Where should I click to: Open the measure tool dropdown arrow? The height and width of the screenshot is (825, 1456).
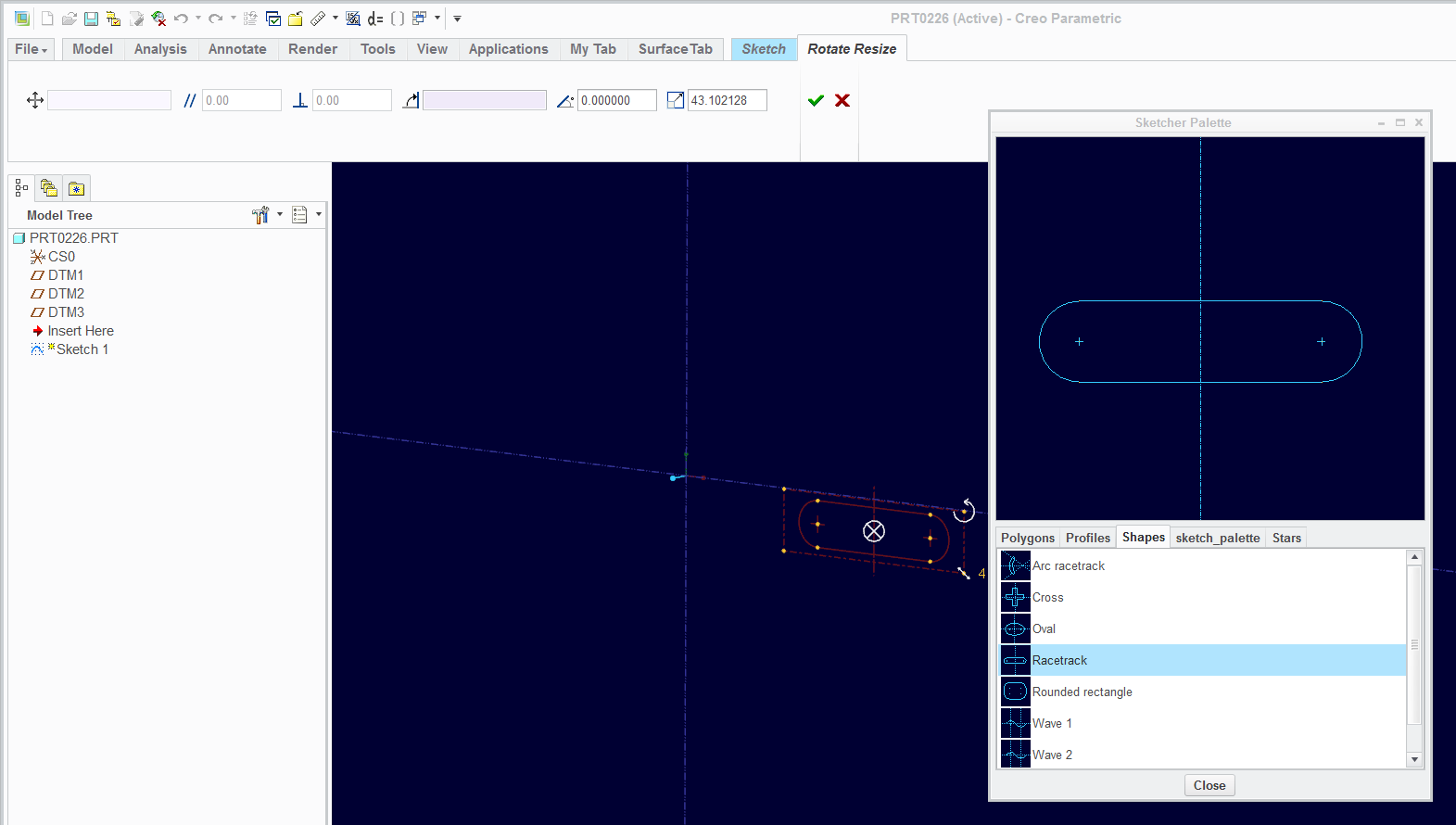[336, 19]
